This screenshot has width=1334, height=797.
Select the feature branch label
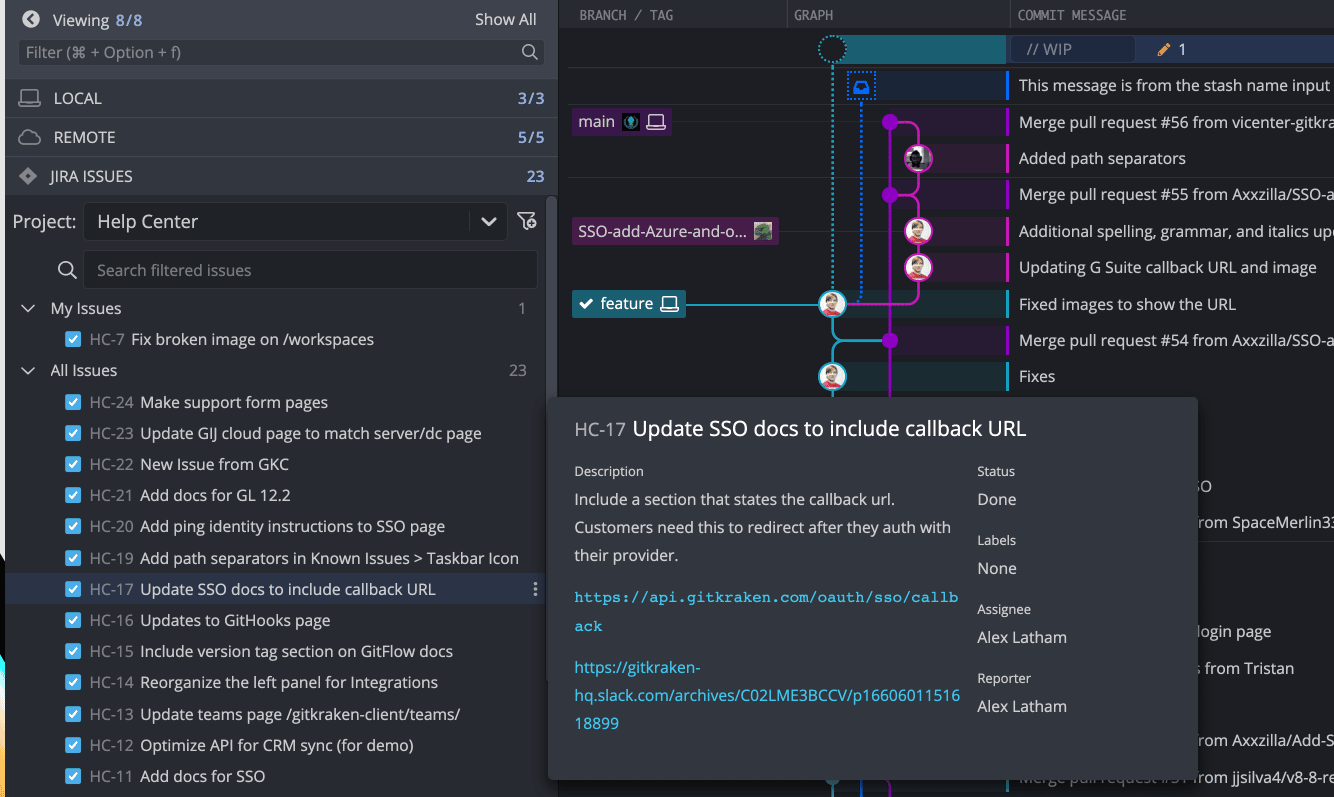coord(629,304)
